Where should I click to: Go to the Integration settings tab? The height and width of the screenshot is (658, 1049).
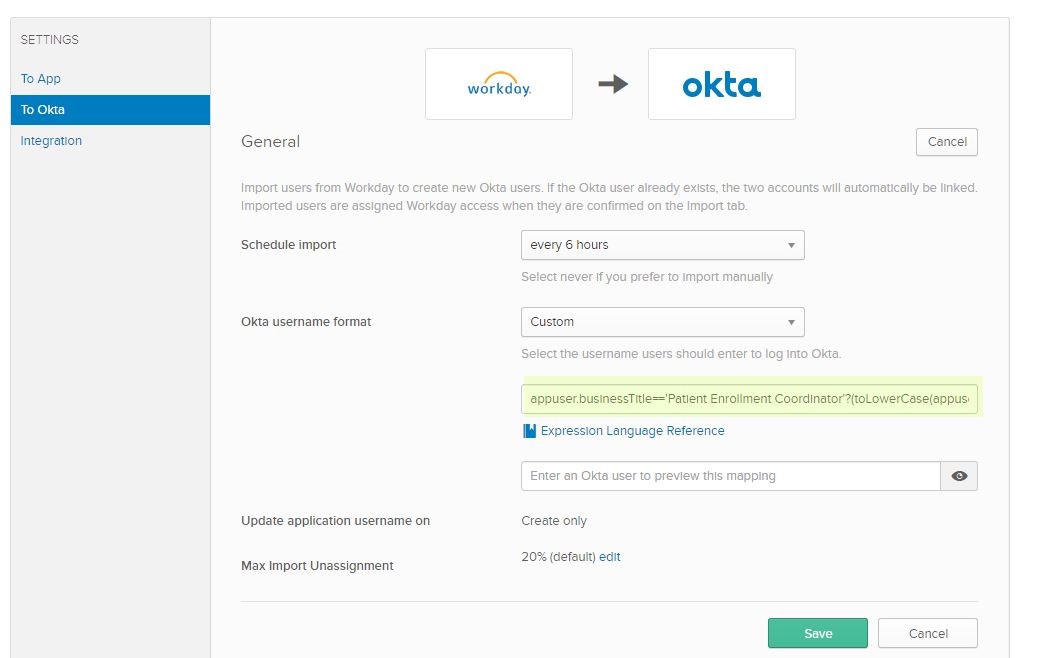tap(51, 141)
